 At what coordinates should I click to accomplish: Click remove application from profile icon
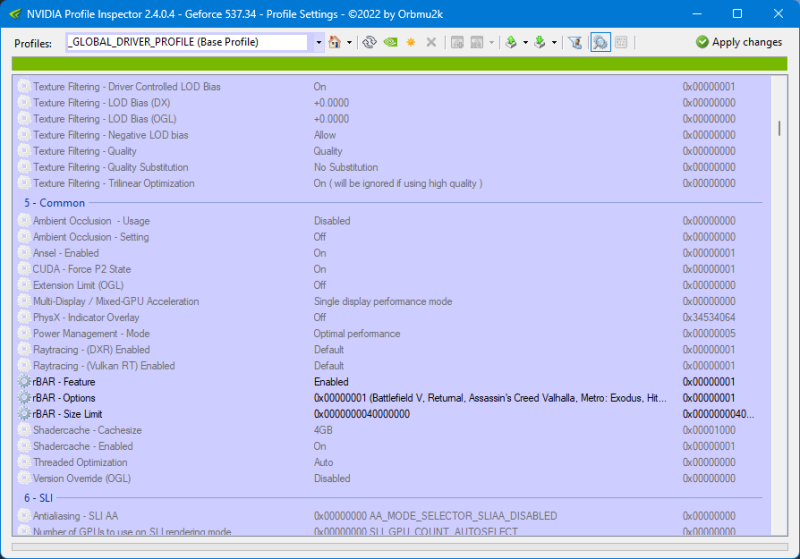pos(477,42)
